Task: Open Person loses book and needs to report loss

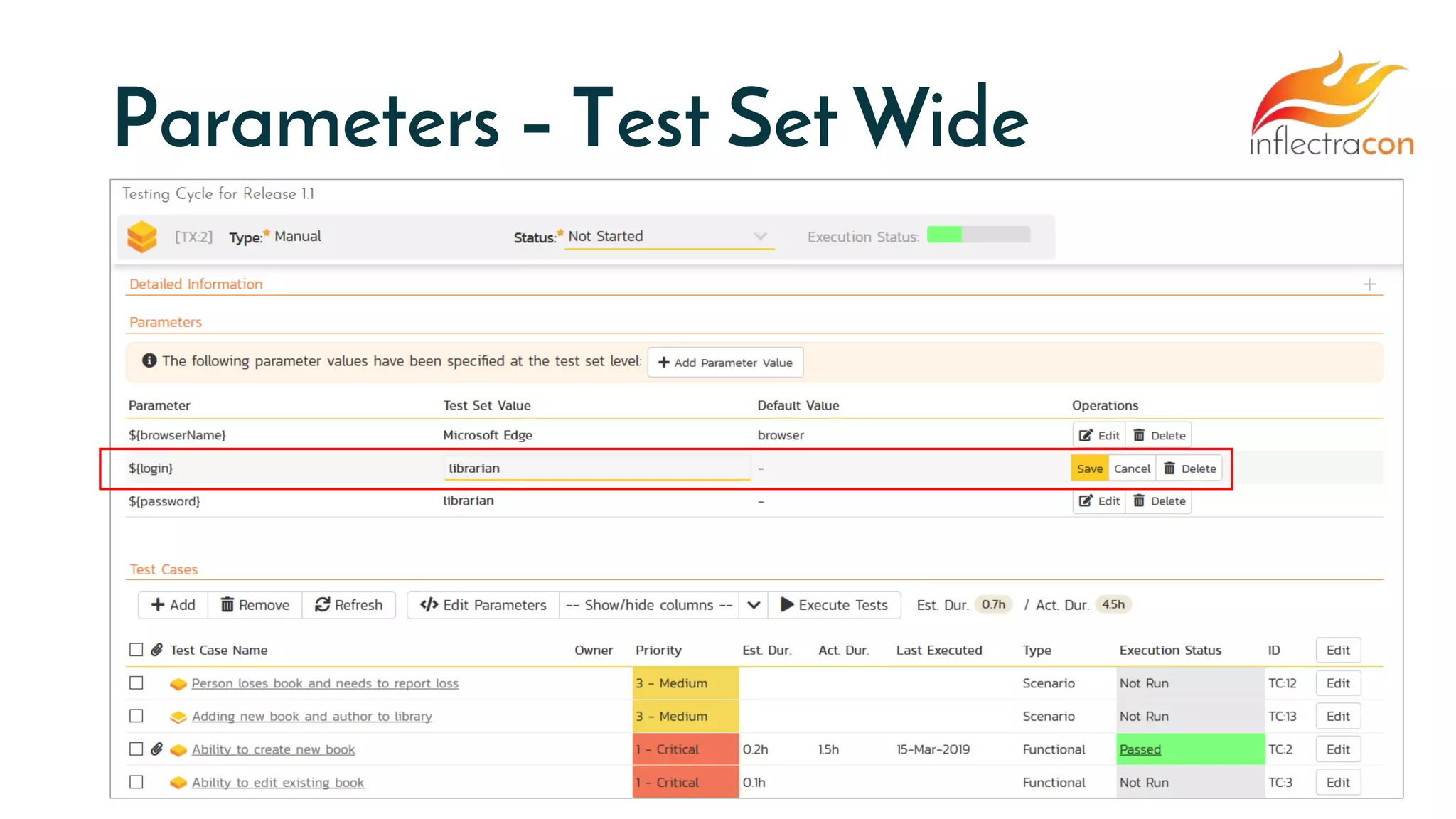Action: tap(325, 683)
